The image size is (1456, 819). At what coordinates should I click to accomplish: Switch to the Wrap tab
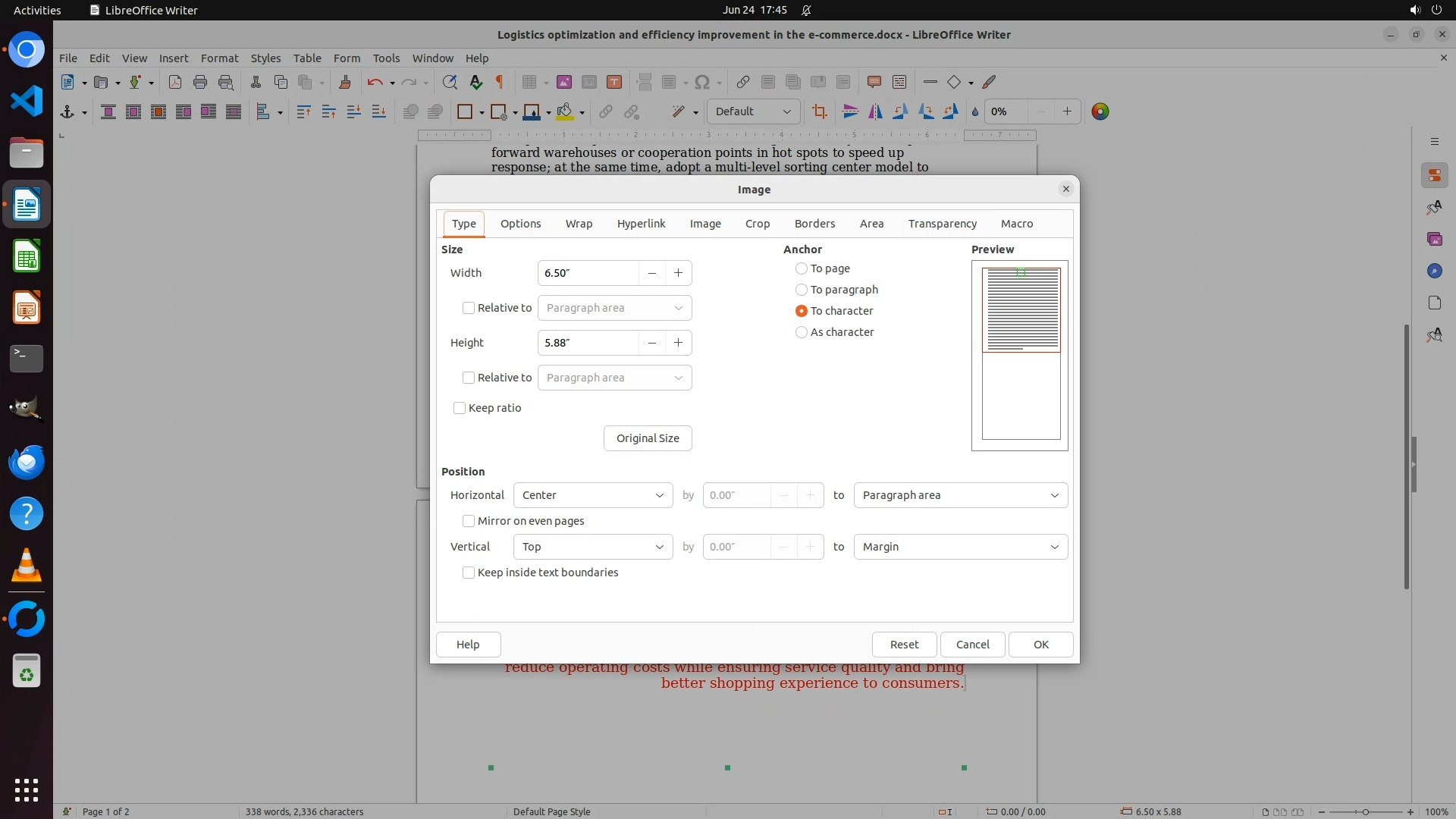pyautogui.click(x=579, y=224)
